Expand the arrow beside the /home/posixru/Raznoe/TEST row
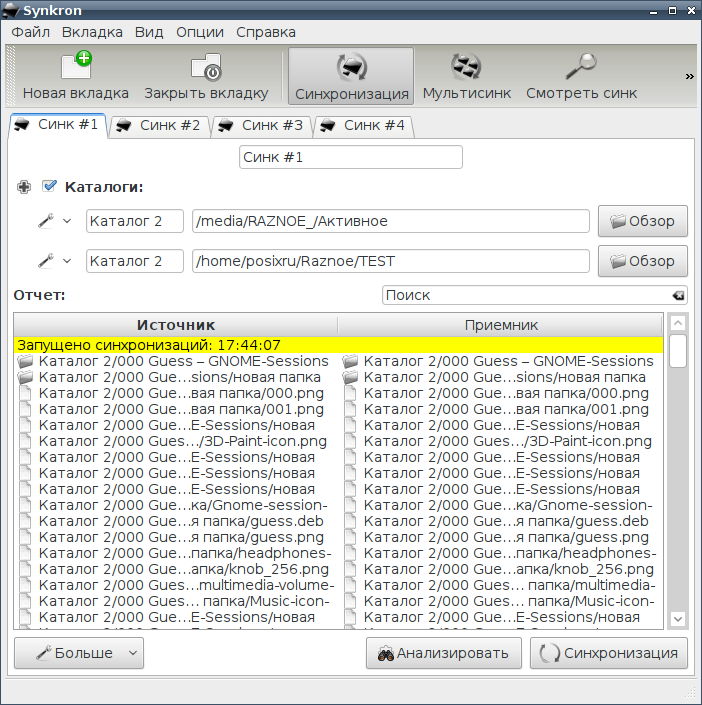The image size is (702, 705). point(67,260)
